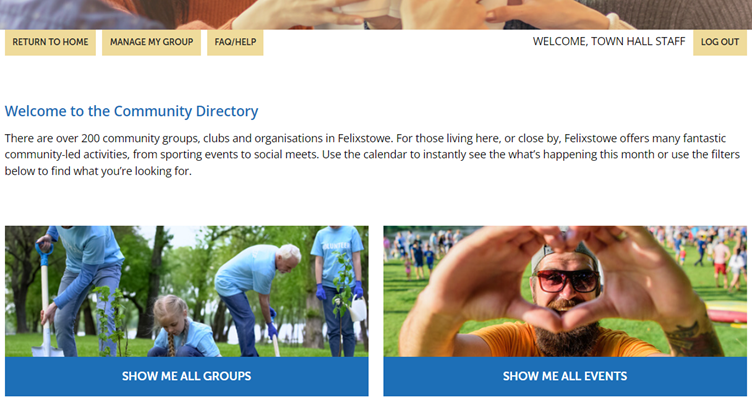
Task: Open the Manage My Group page
Action: point(152,43)
